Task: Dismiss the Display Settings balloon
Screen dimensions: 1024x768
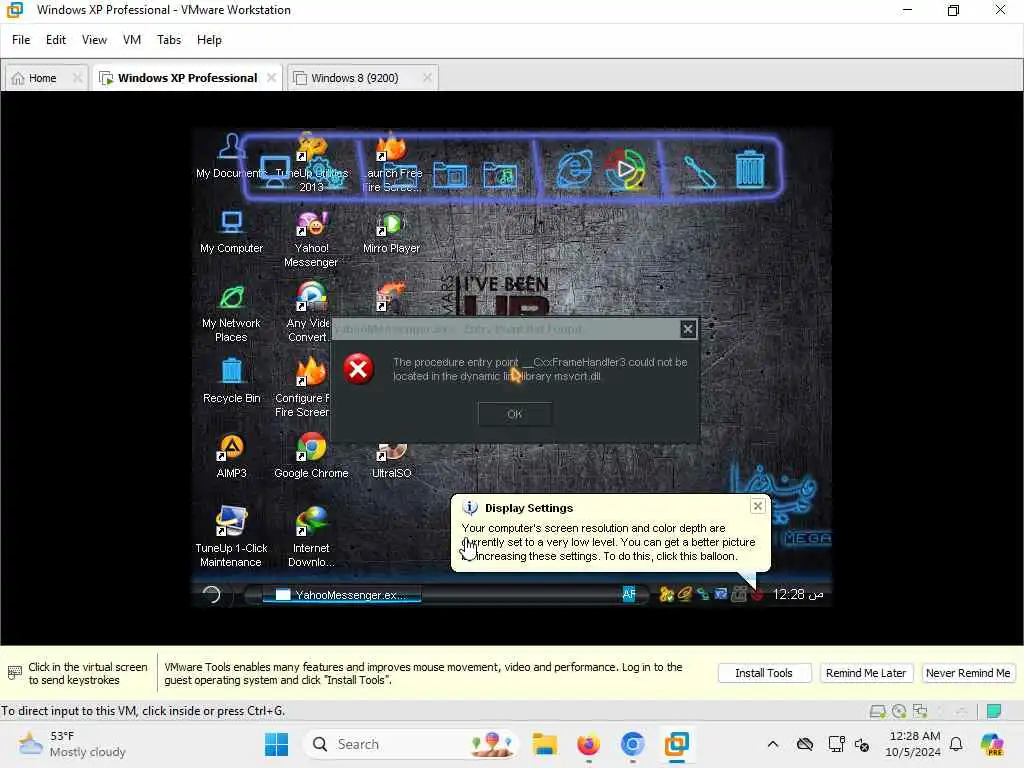Action: 758,506
